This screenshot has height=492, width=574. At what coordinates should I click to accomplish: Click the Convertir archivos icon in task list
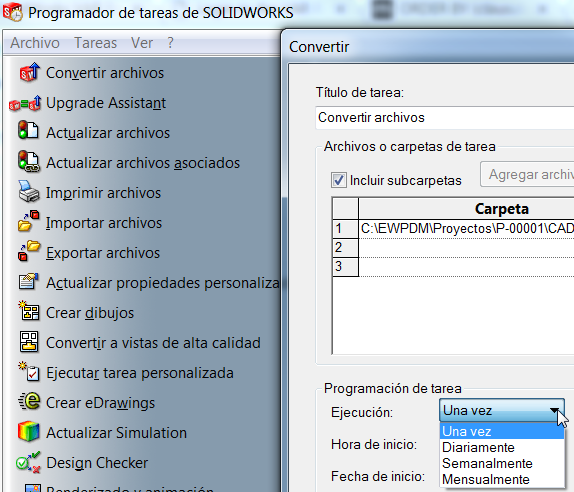pos(29,72)
